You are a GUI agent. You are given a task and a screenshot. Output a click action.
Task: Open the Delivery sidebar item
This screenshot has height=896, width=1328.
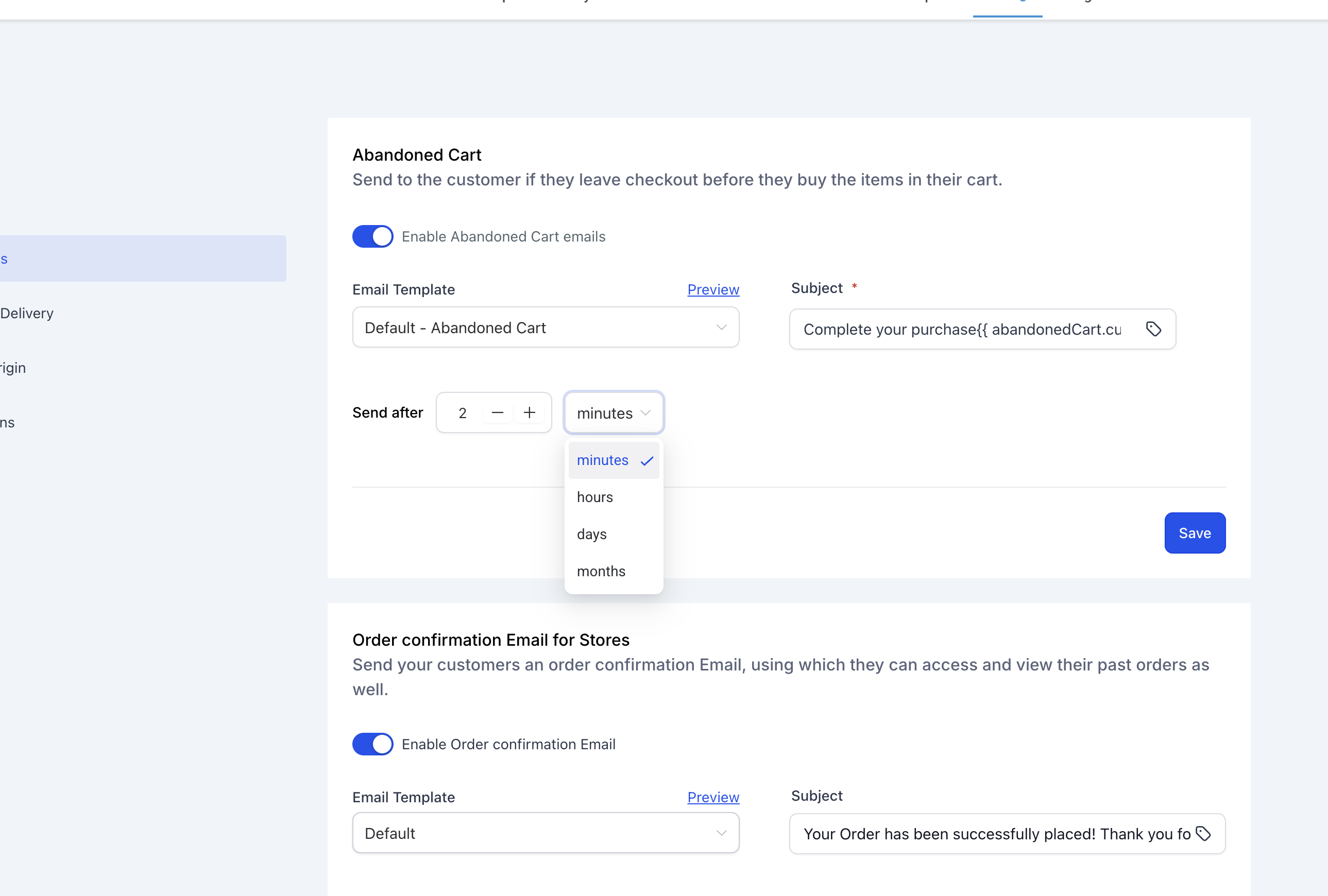tap(27, 314)
